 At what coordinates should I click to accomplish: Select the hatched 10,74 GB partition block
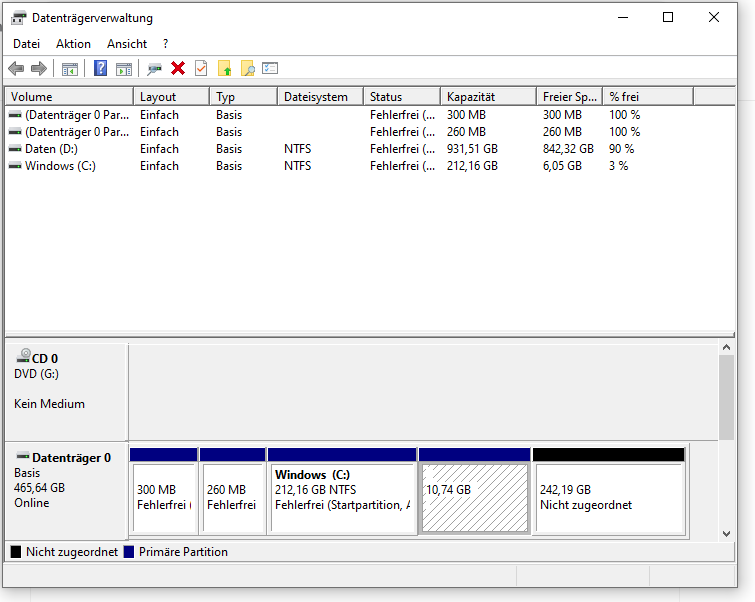475,491
